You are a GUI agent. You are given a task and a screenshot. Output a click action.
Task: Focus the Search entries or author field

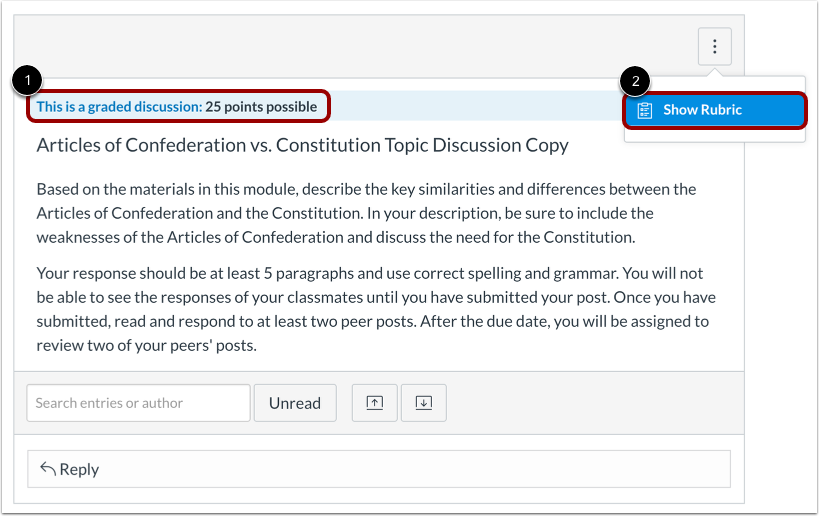coord(138,403)
